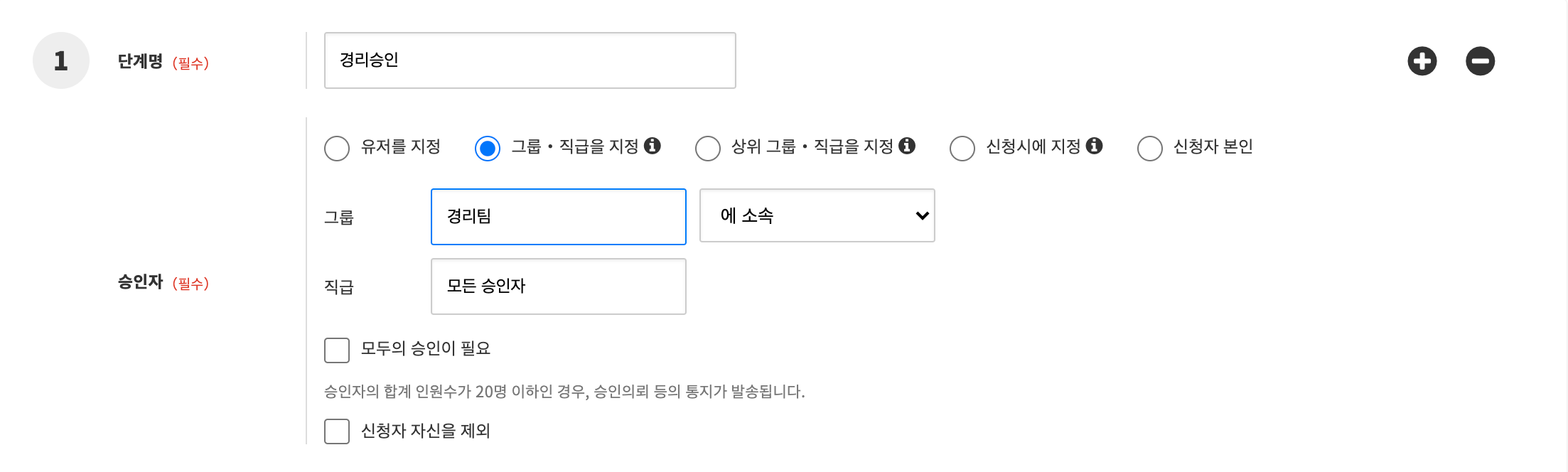
Task: Choose the 상위 그룹・직급을 지정 radio option
Action: coord(708,149)
